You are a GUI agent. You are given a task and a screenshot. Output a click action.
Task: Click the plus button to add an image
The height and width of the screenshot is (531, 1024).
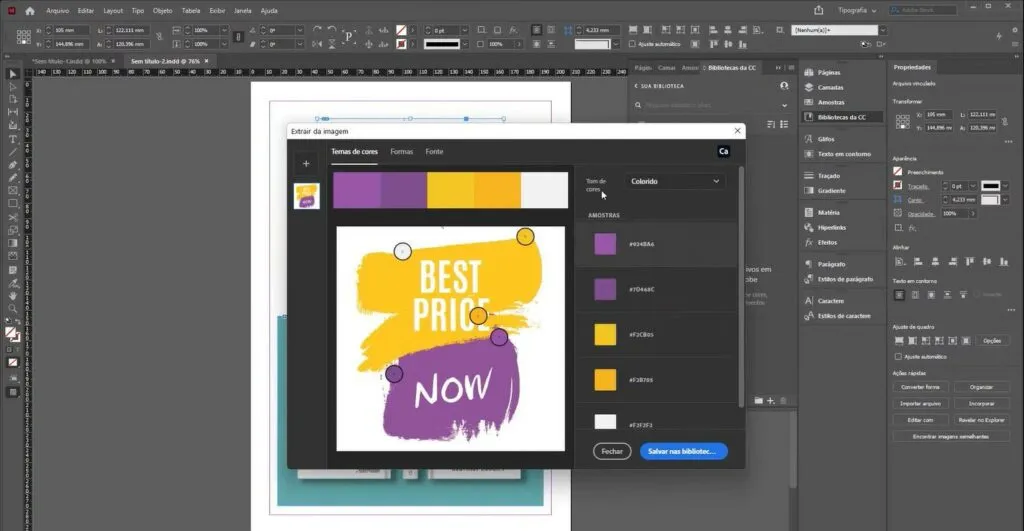click(306, 163)
